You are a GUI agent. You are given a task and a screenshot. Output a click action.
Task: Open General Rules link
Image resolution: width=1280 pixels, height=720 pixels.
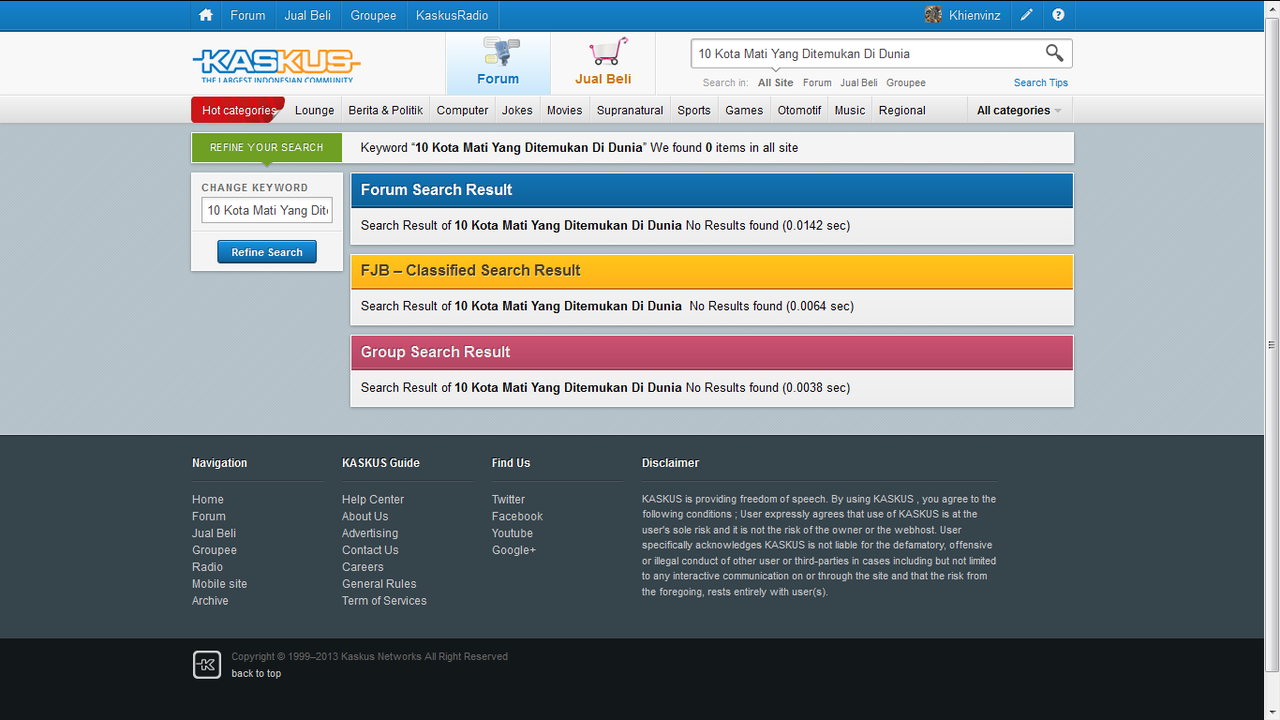[379, 584]
